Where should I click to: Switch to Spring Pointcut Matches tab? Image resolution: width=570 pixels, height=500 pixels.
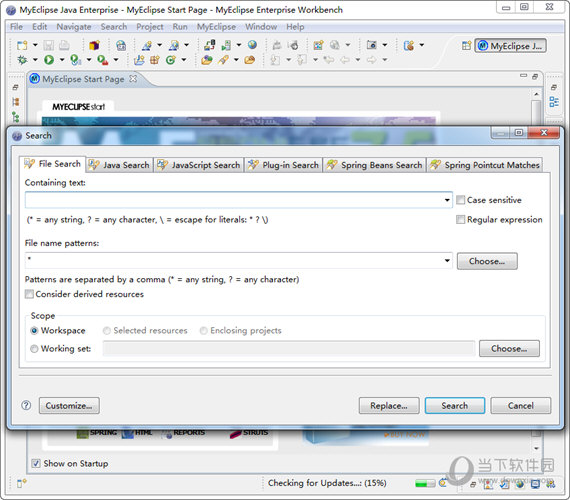point(485,165)
